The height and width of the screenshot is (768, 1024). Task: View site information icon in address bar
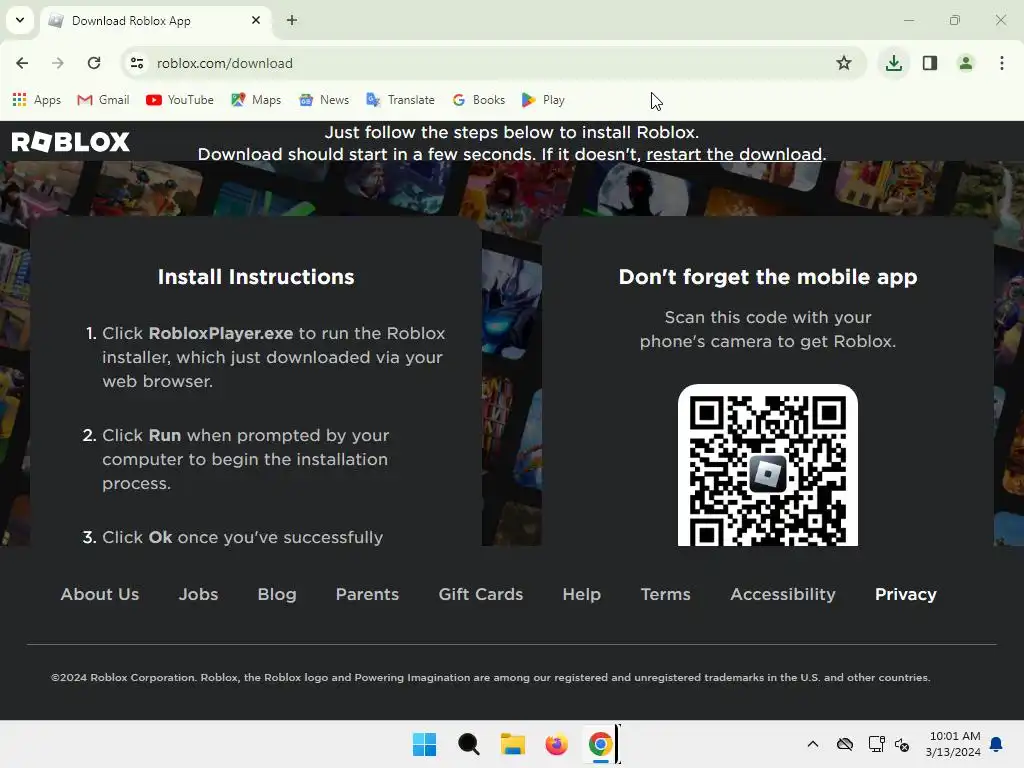point(137,63)
